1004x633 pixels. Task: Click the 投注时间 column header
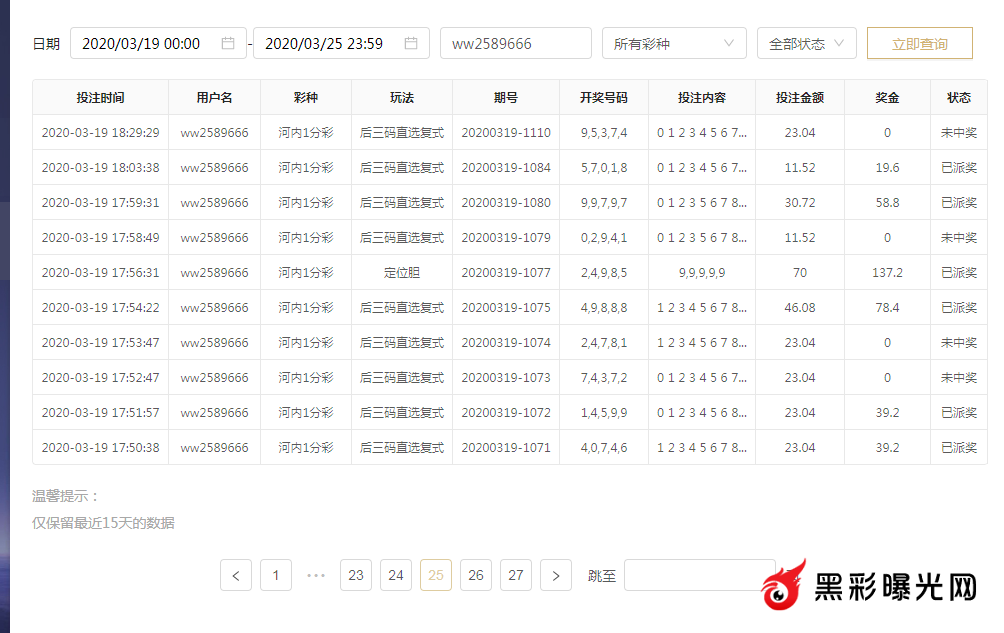[100, 98]
